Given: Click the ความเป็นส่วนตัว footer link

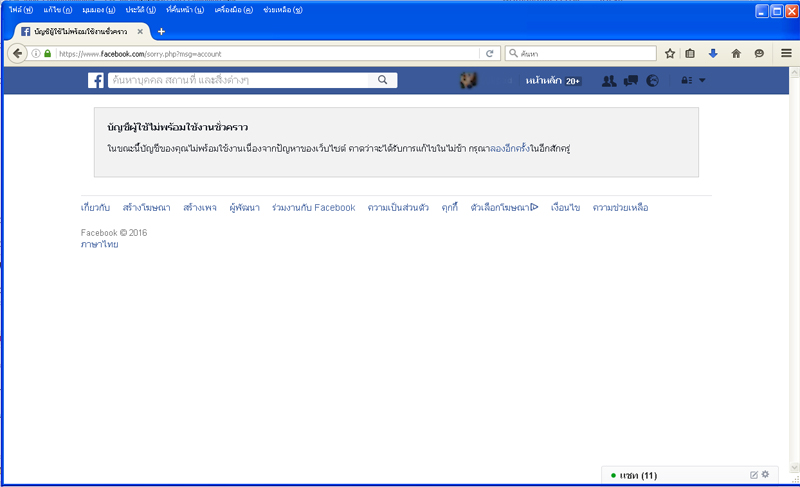Looking at the screenshot, I should (398, 208).
